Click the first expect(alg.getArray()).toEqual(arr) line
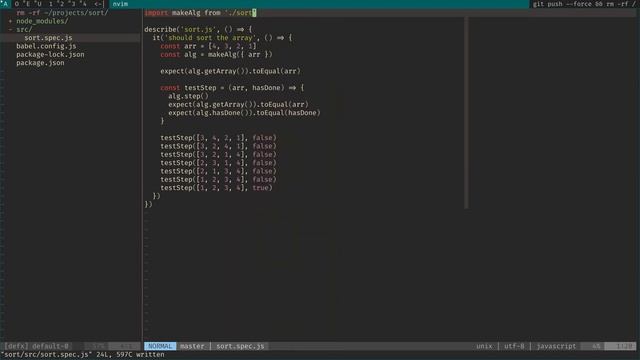This screenshot has width=640, height=360. (230, 71)
